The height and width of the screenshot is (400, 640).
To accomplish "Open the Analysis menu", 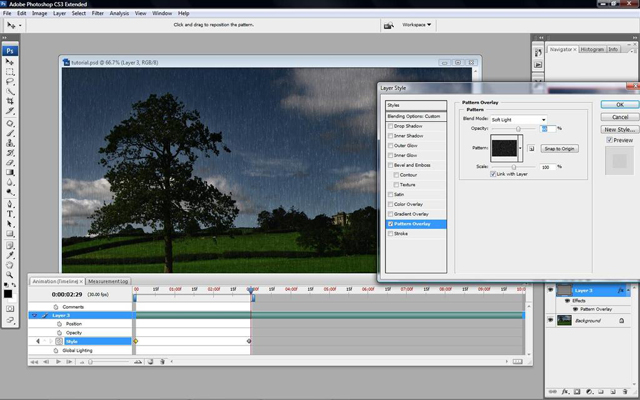I will 119,13.
